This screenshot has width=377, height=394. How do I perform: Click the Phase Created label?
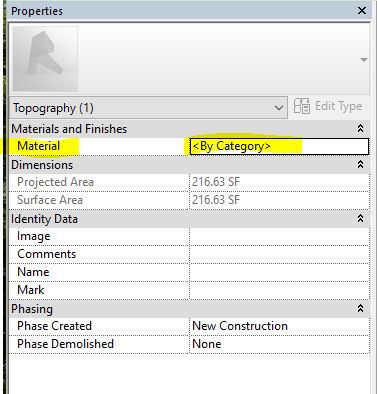pyautogui.click(x=54, y=326)
